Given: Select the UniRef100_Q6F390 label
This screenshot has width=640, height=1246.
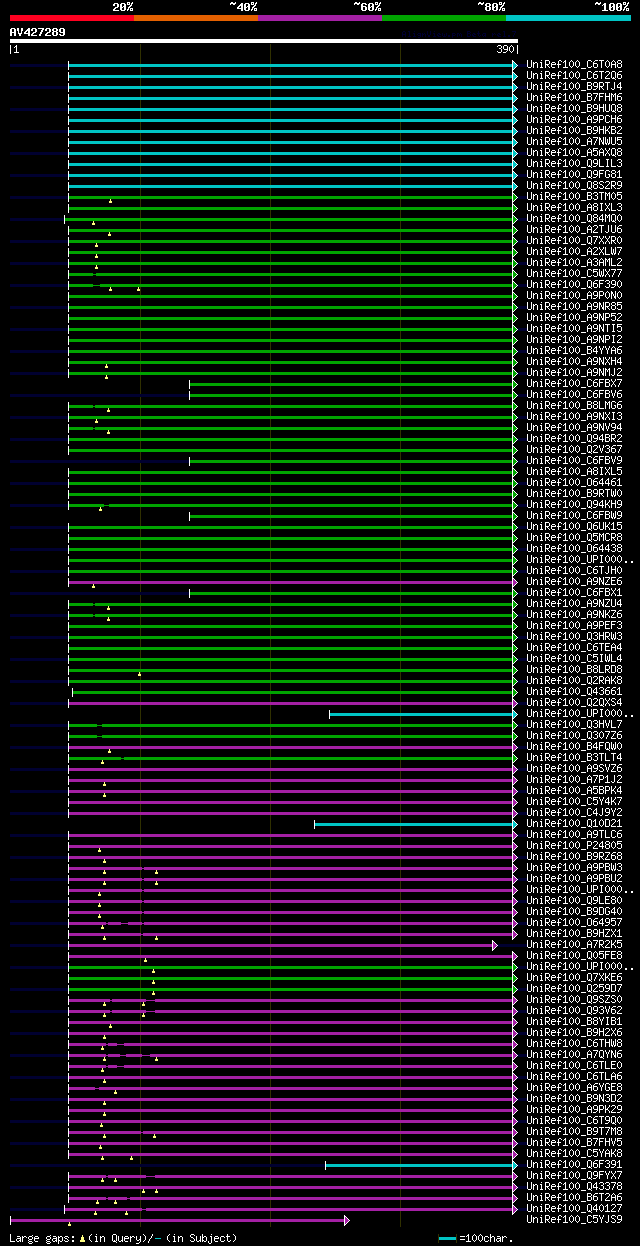Looking at the screenshot, I should (x=574, y=284).
